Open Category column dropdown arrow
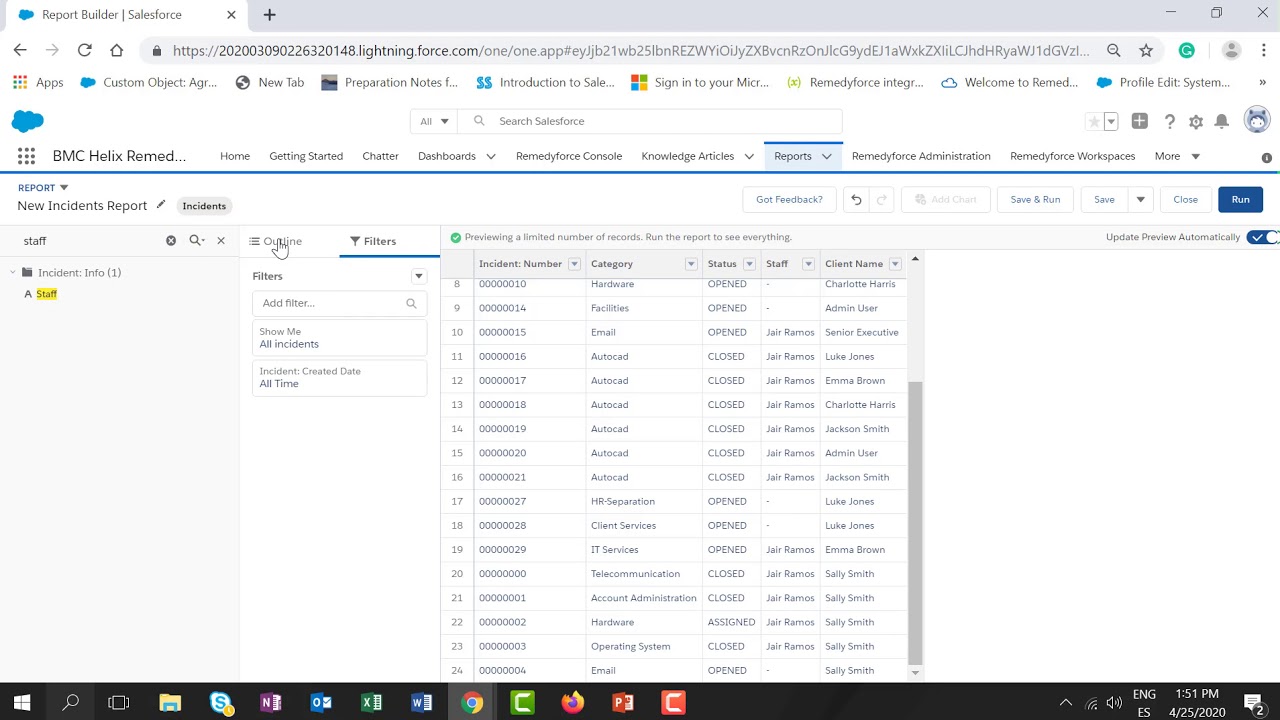 [690, 264]
